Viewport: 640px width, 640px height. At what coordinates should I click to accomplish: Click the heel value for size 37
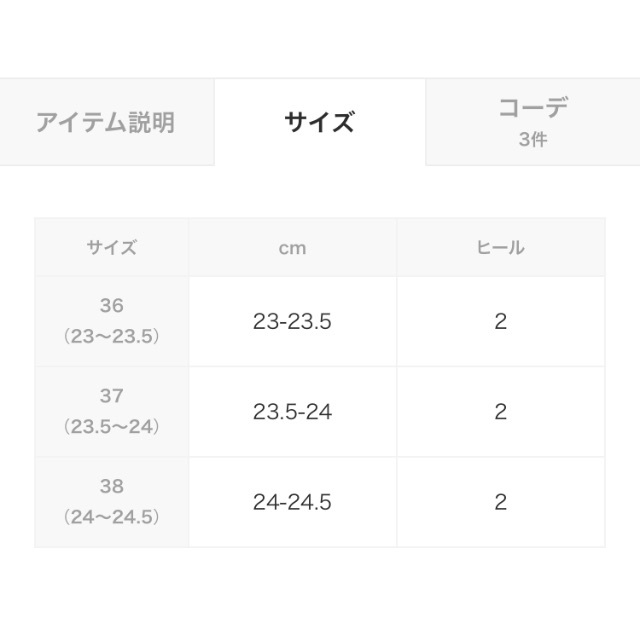500,411
